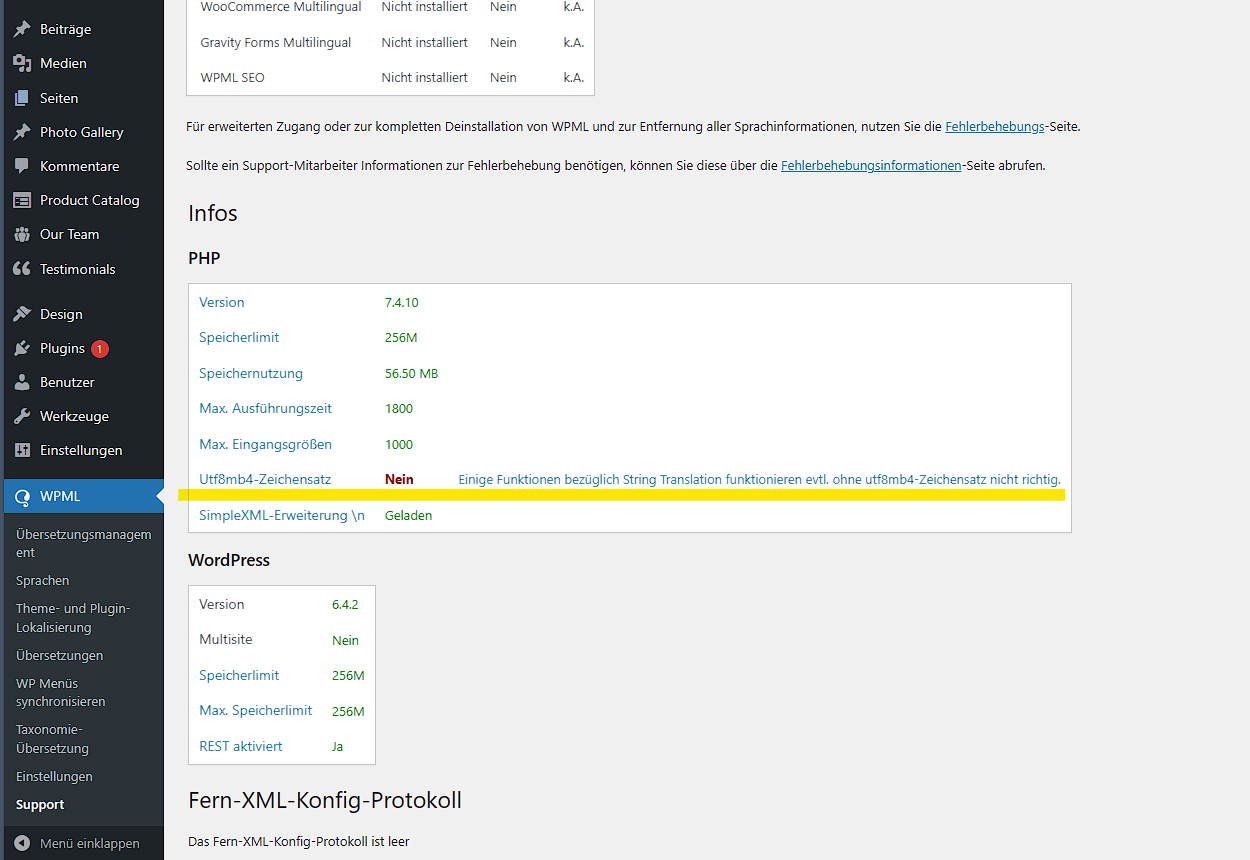Viewport: 1250px width, 860px height.
Task: Follow the Fehlerbehebungs link
Action: point(995,127)
